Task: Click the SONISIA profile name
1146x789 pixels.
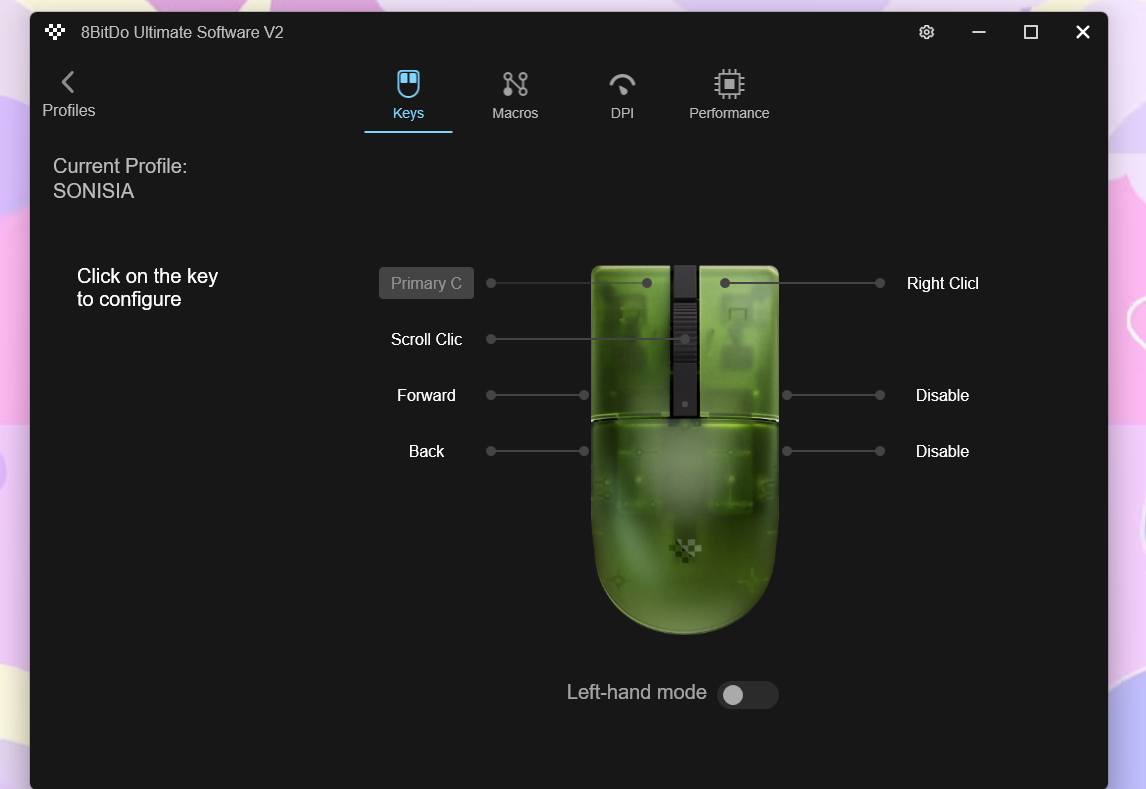Action: click(94, 191)
